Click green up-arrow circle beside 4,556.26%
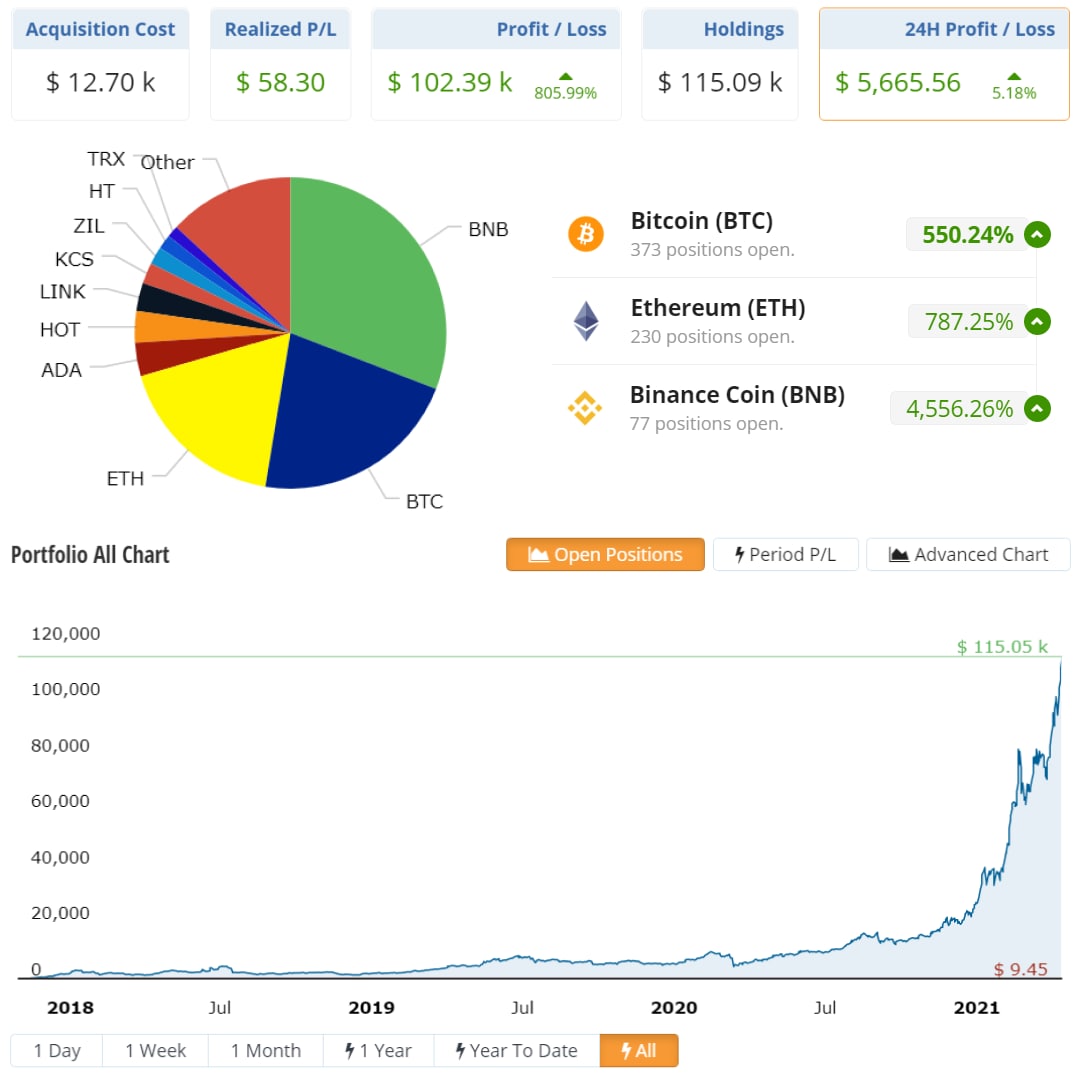The width and height of the screenshot is (1080, 1080). (1037, 409)
